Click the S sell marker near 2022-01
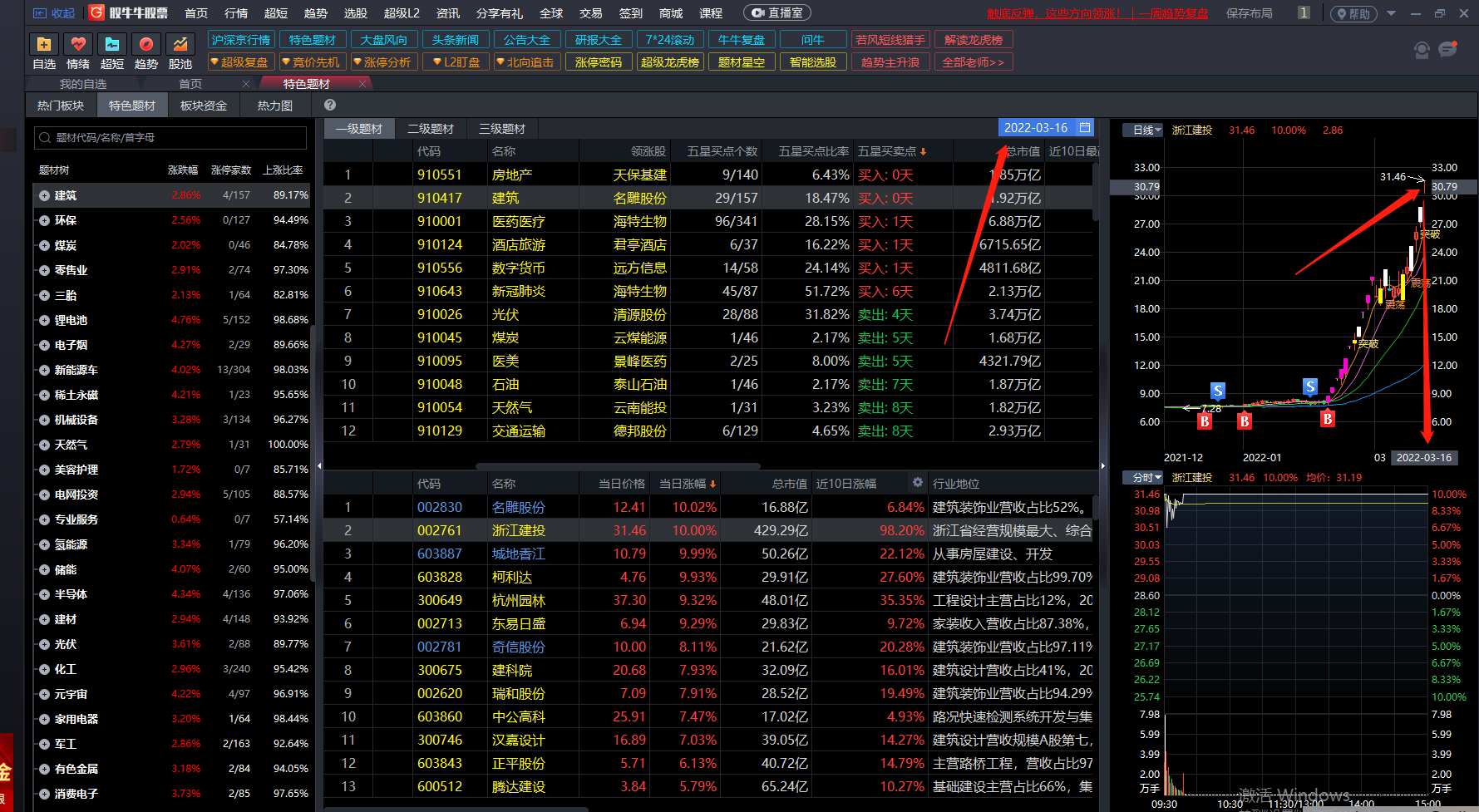Screen dimensions: 1479x812 point(1218,391)
